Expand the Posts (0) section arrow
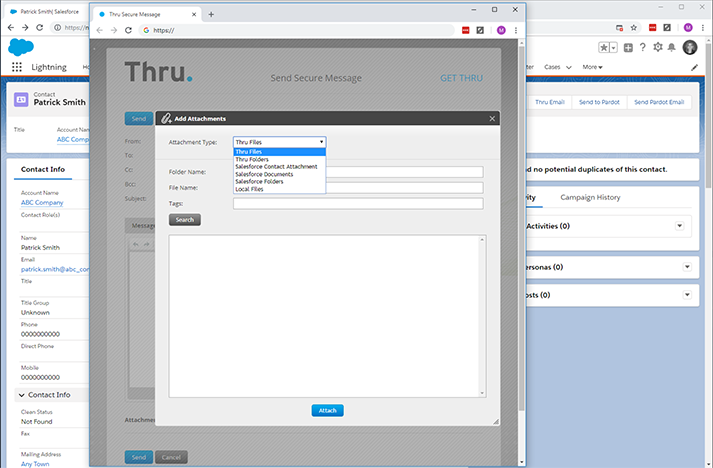This screenshot has height=468, width=713. click(x=687, y=295)
